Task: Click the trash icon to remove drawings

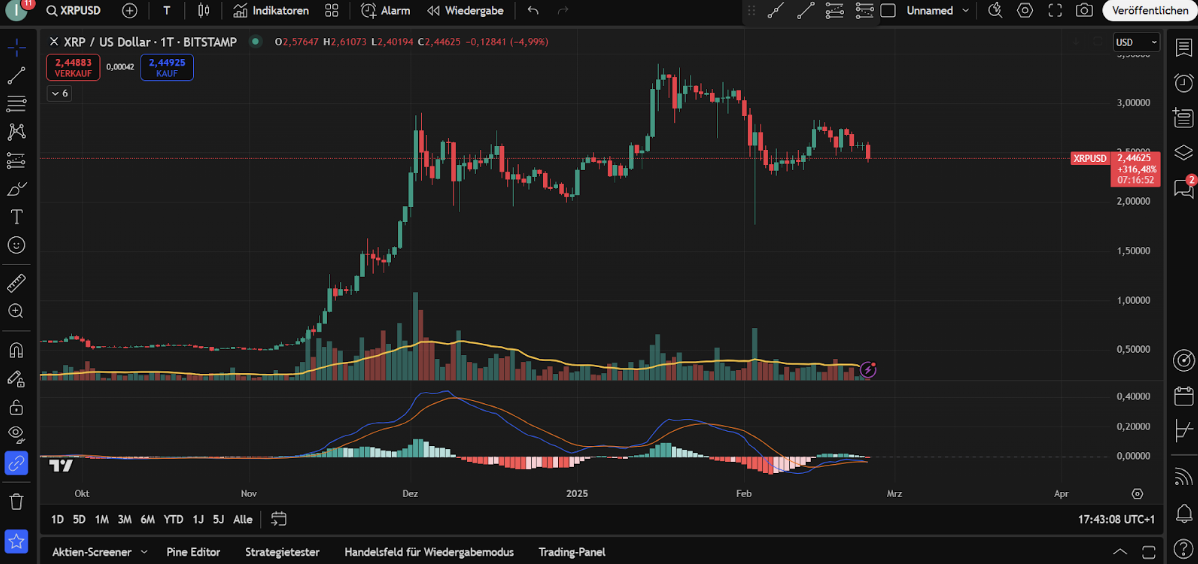Action: point(16,501)
